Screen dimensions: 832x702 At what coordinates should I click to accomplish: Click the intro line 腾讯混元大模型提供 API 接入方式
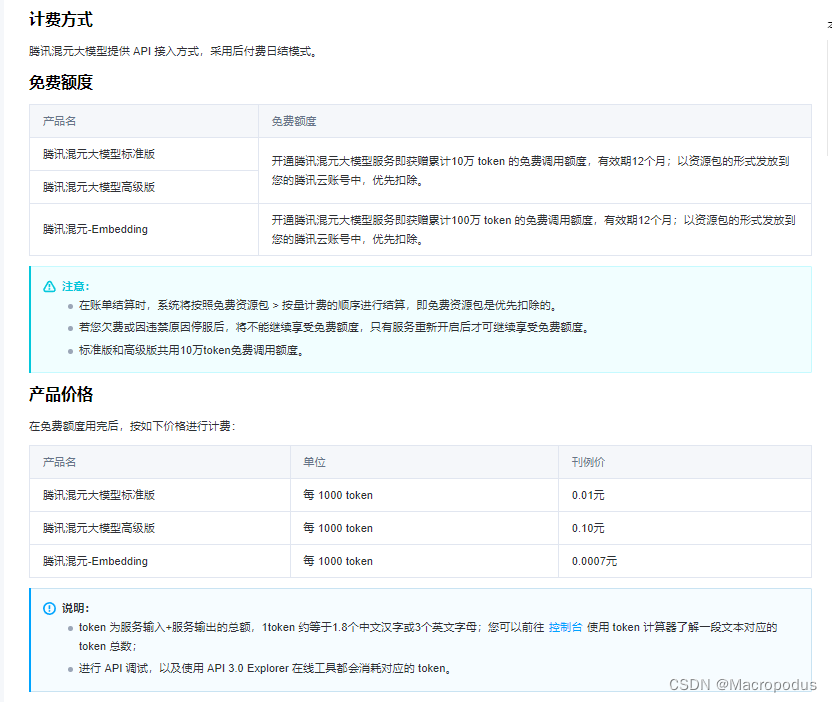click(174, 51)
